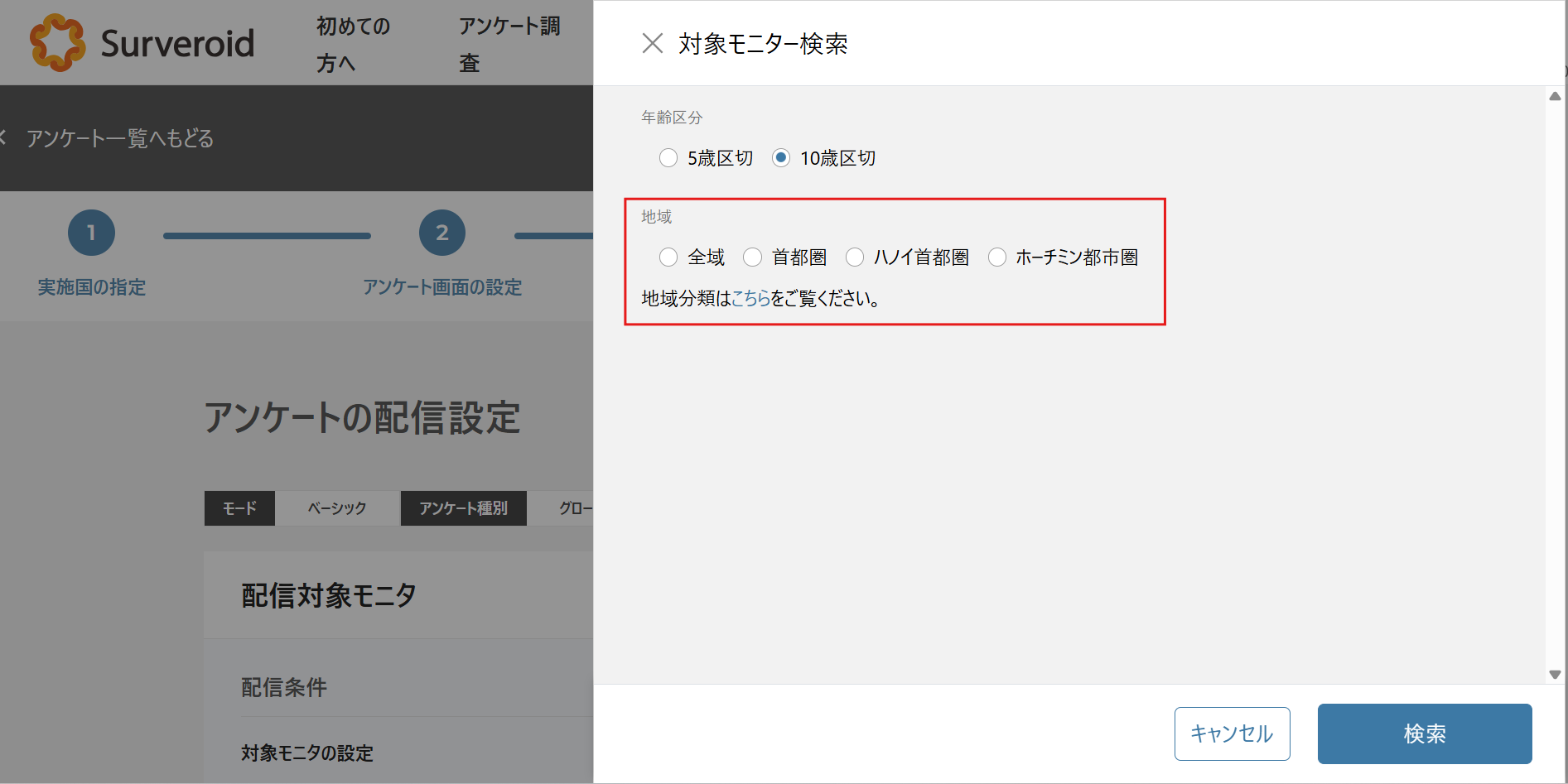Screen dimensions: 1568x784
Task: Close the 対象モニター検索 panel with X
Action: [653, 43]
